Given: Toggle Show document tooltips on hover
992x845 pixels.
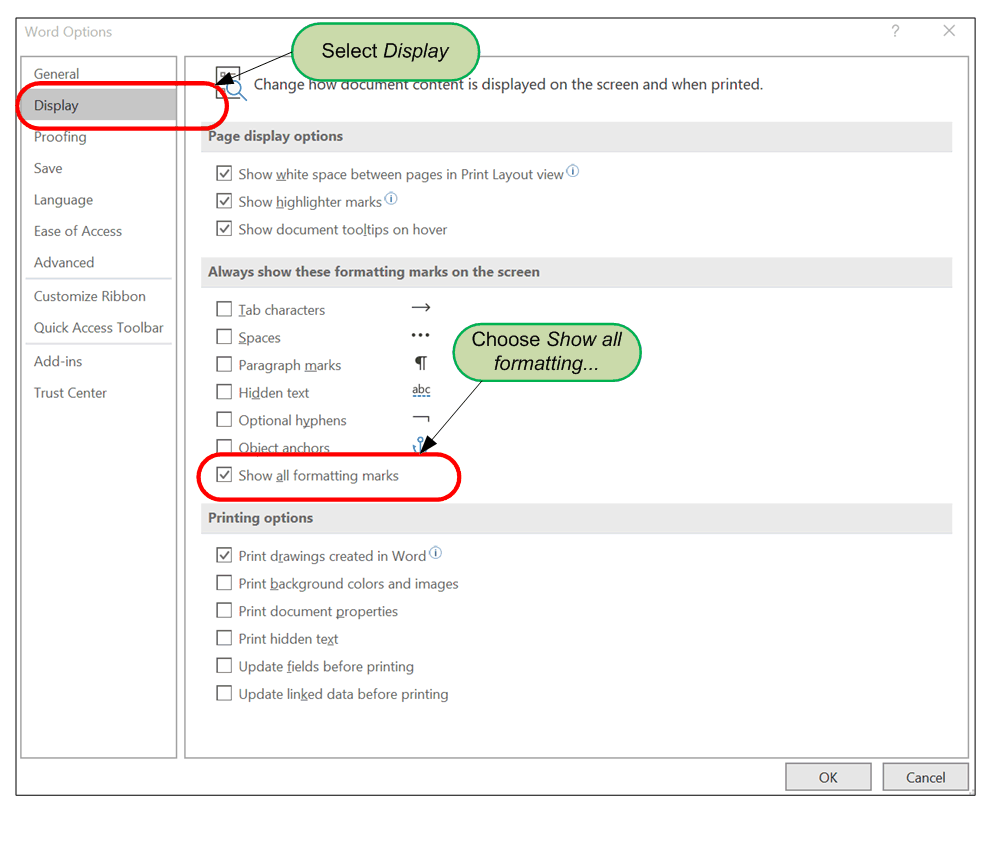Looking at the screenshot, I should (x=224, y=228).
